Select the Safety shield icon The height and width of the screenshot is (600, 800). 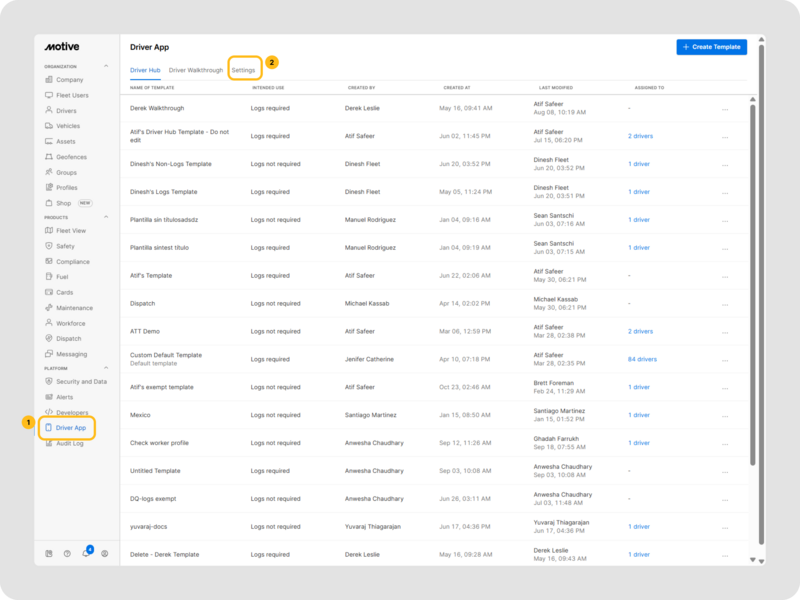point(49,246)
